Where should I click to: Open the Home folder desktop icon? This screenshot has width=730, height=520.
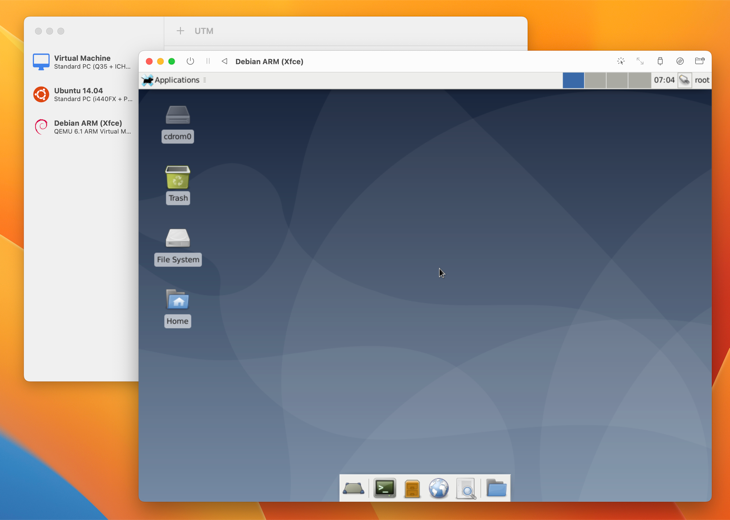177,300
